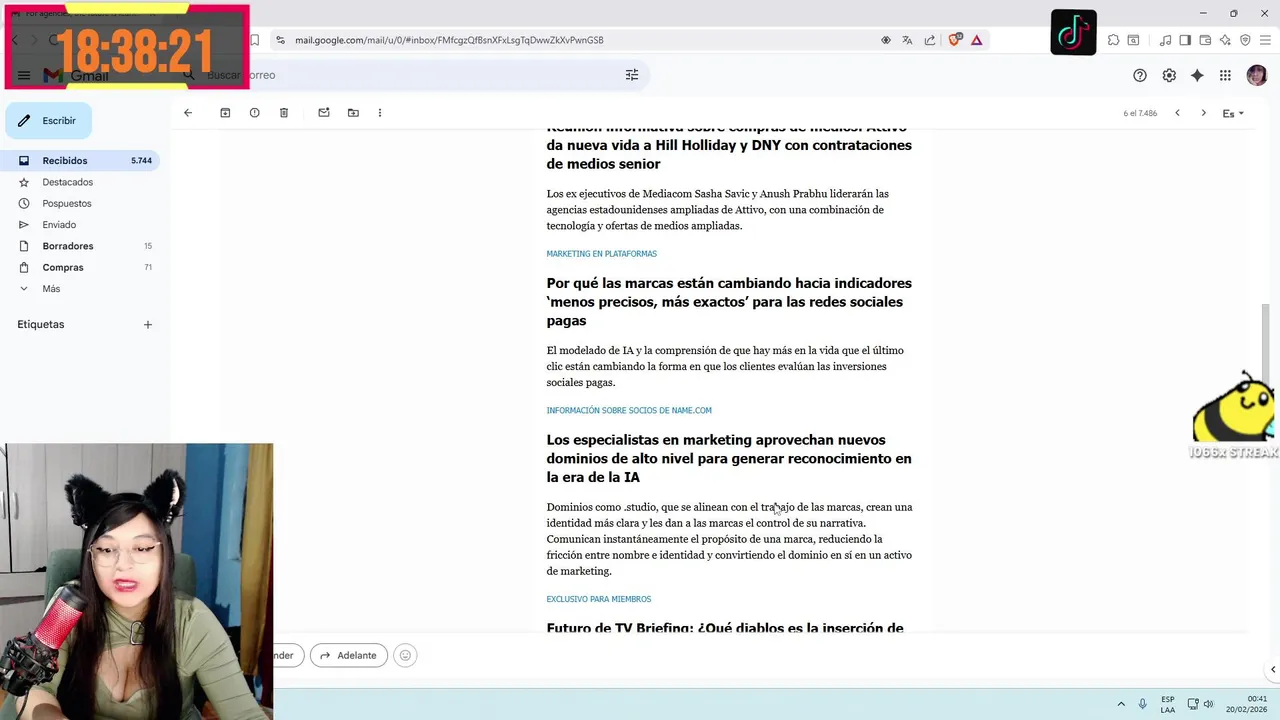Show hidden system tray icons
The height and width of the screenshot is (720, 1280).
coord(1121,704)
